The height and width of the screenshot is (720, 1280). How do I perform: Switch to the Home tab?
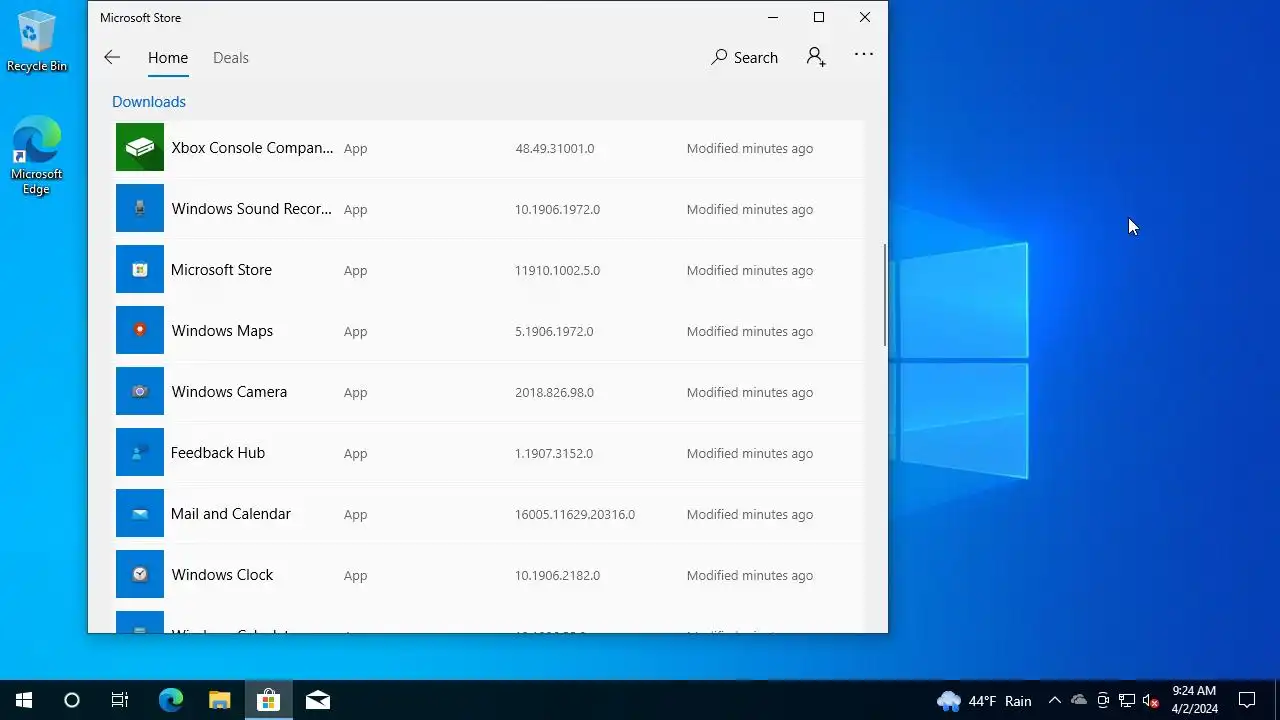168,58
